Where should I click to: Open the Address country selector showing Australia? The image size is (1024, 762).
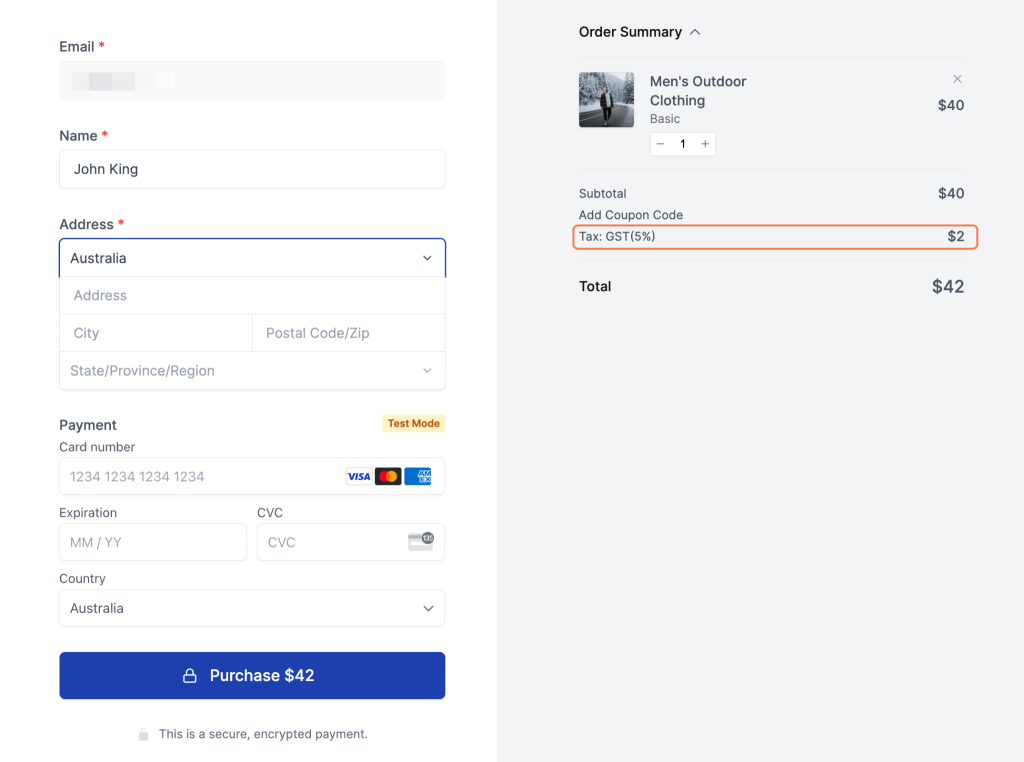tap(252, 257)
